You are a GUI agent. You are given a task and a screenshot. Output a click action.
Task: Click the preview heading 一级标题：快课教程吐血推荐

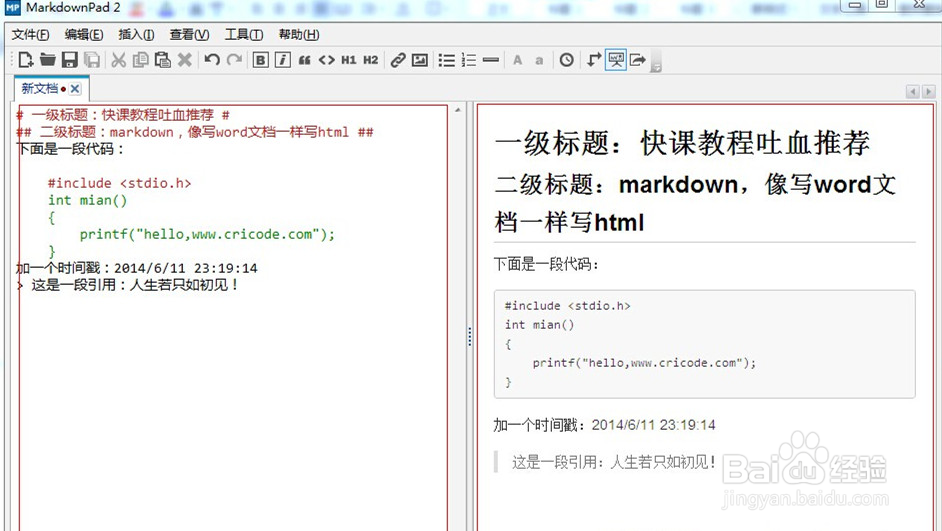click(x=682, y=143)
